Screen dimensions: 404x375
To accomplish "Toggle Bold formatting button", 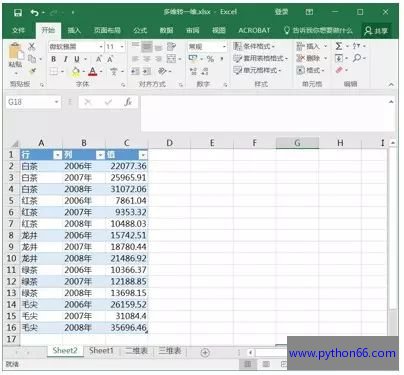I will (x=53, y=59).
